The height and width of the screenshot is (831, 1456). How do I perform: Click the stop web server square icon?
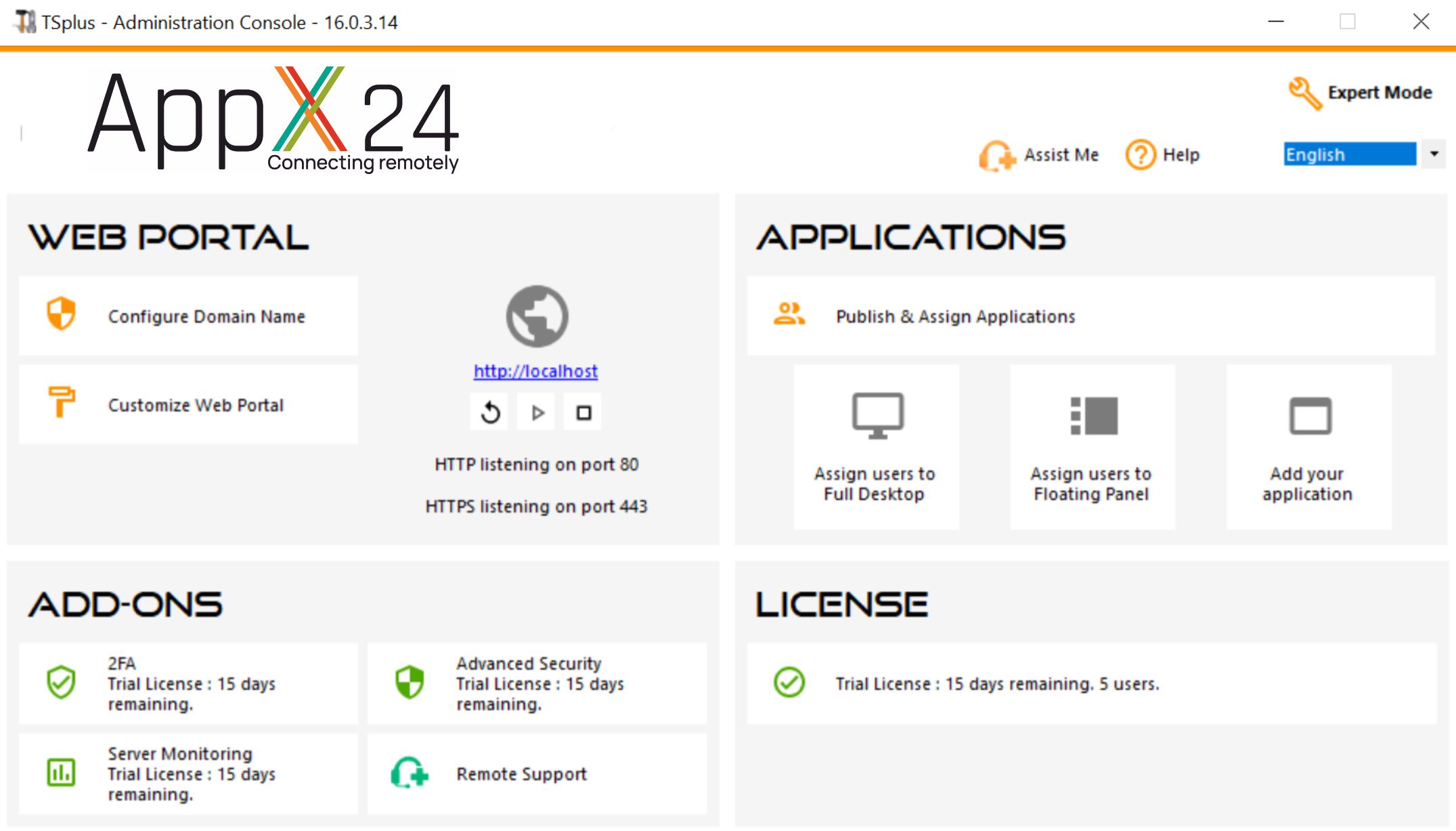click(x=583, y=412)
